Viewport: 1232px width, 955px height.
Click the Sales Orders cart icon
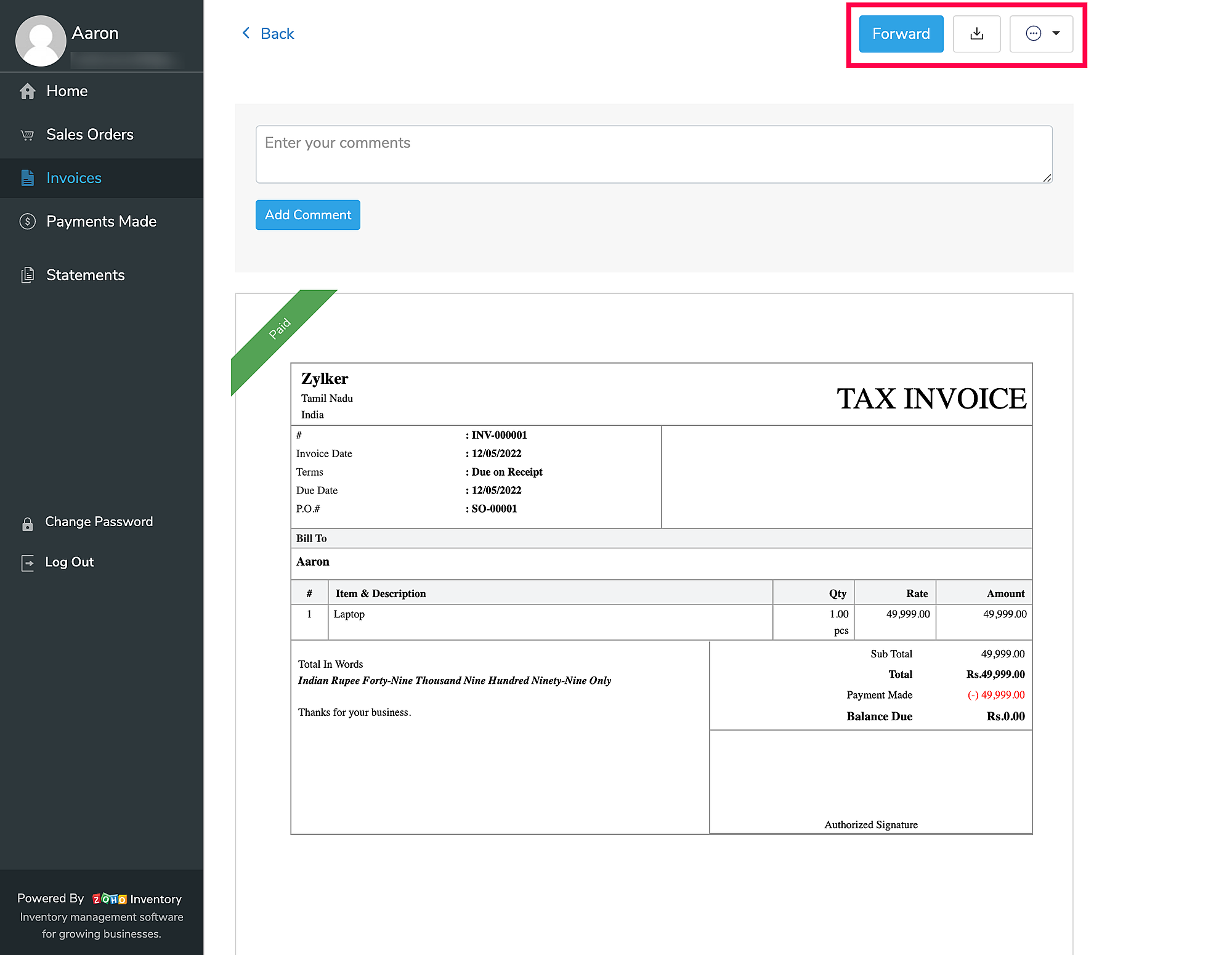tap(28, 135)
